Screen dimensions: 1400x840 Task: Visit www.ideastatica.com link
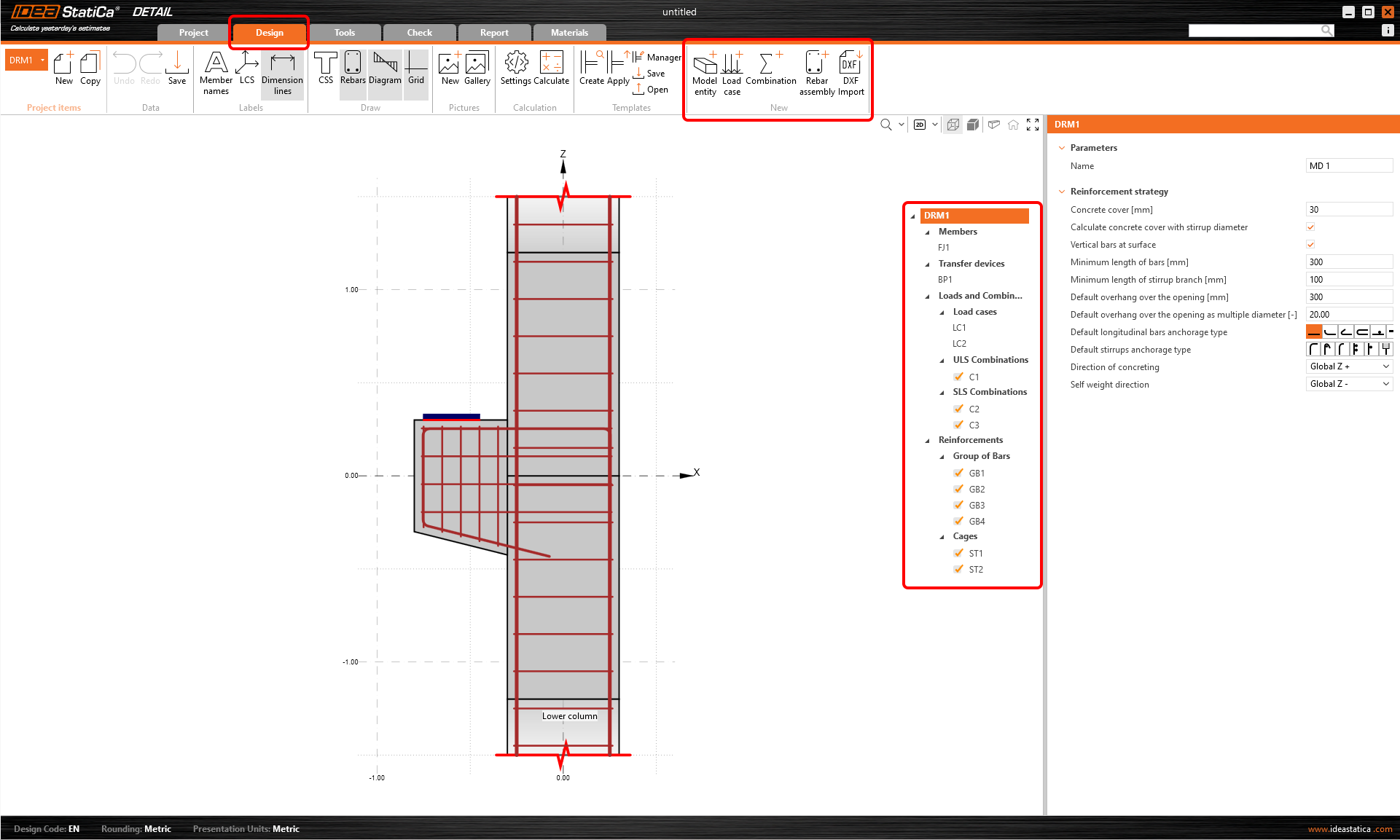(x=1350, y=829)
